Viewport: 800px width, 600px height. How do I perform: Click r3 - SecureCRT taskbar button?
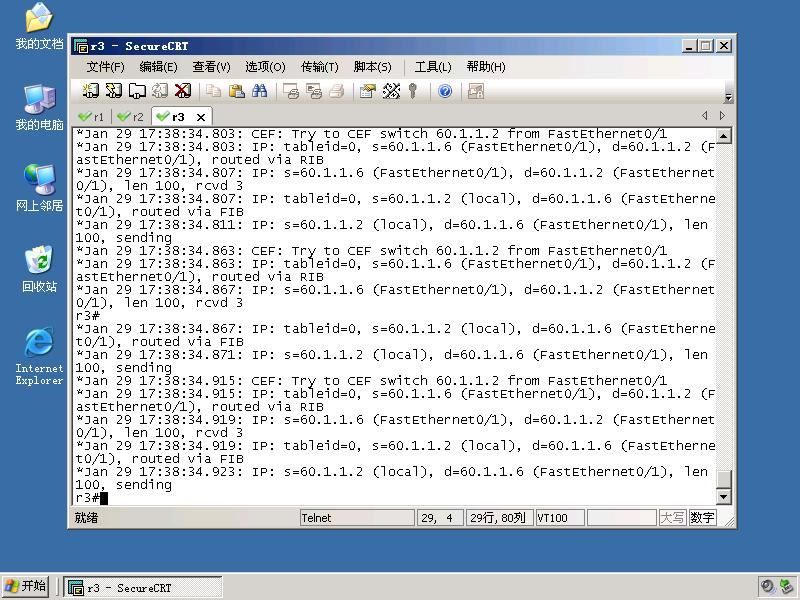[143, 587]
